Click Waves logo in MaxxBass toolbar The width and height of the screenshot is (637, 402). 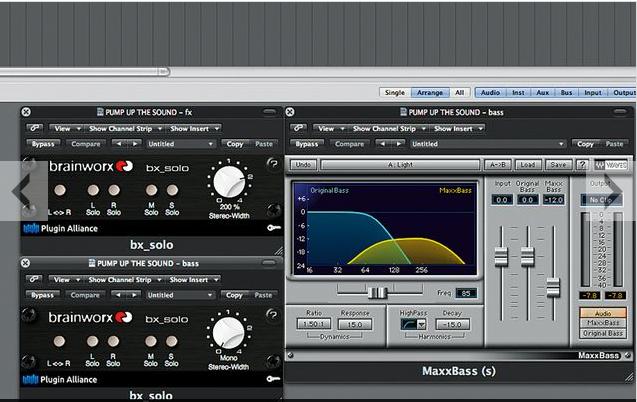(x=611, y=165)
